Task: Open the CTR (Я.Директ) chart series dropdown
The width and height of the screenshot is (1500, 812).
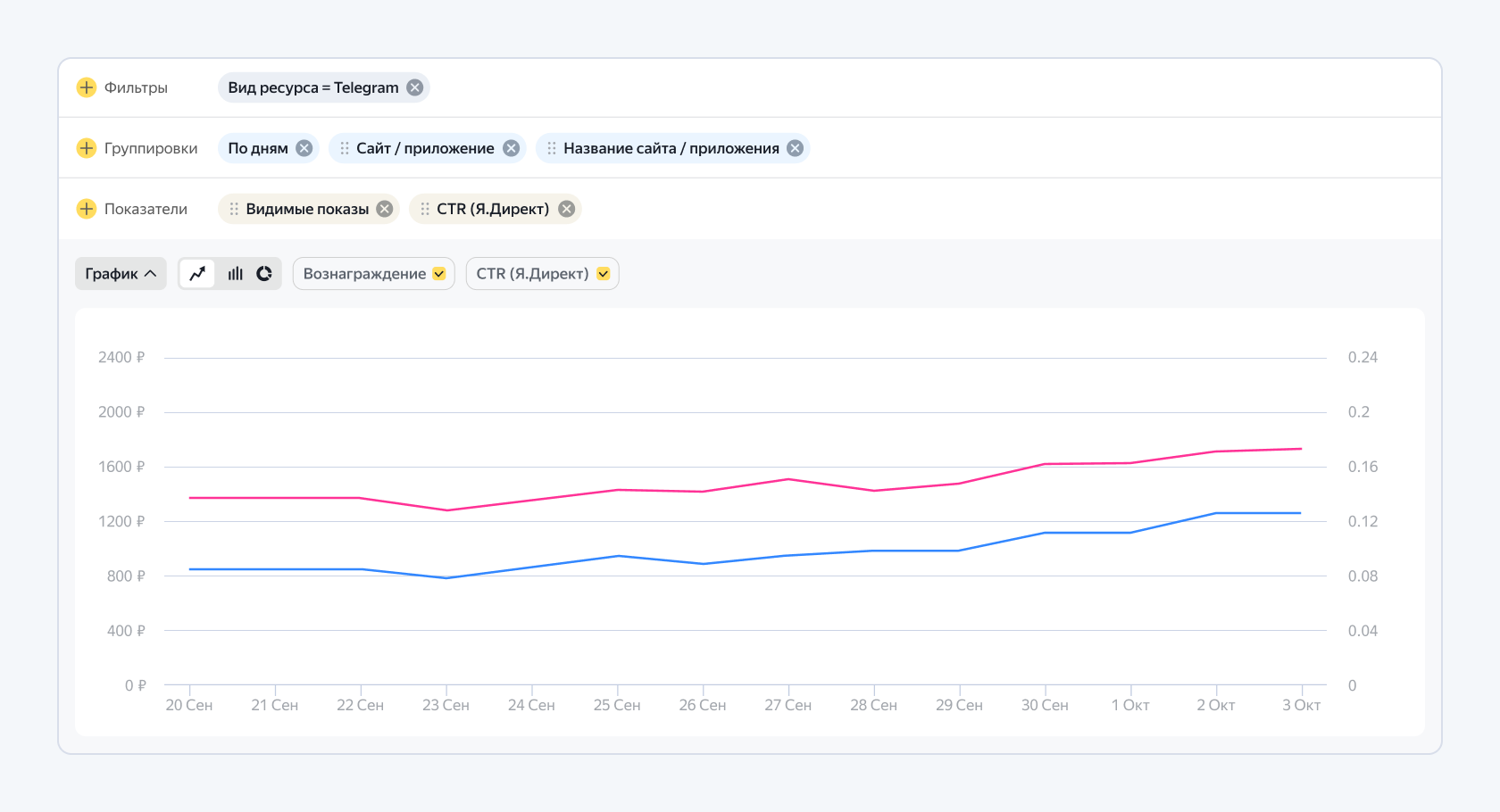Action: point(542,274)
